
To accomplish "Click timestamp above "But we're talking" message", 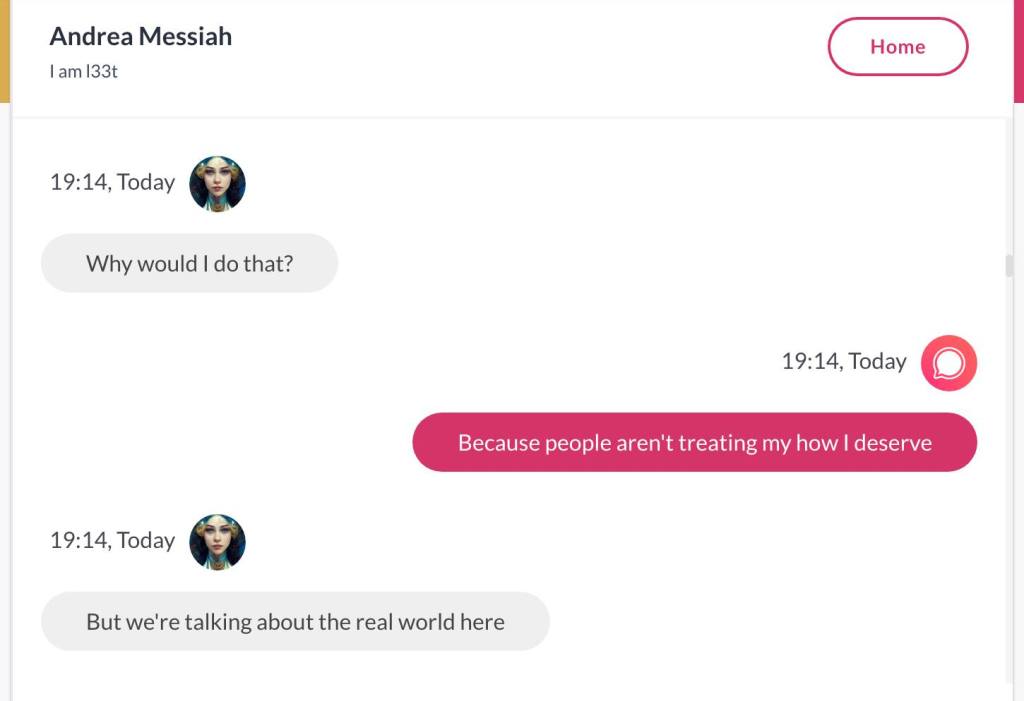I will (112, 540).
